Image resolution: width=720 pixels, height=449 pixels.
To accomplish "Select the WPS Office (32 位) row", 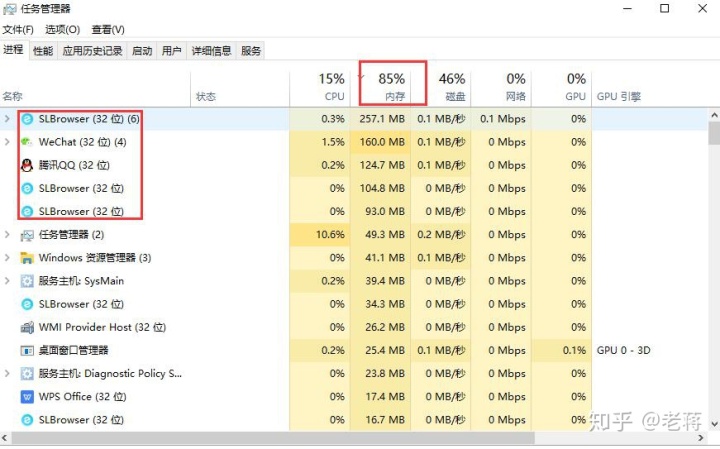I will 354,397.
